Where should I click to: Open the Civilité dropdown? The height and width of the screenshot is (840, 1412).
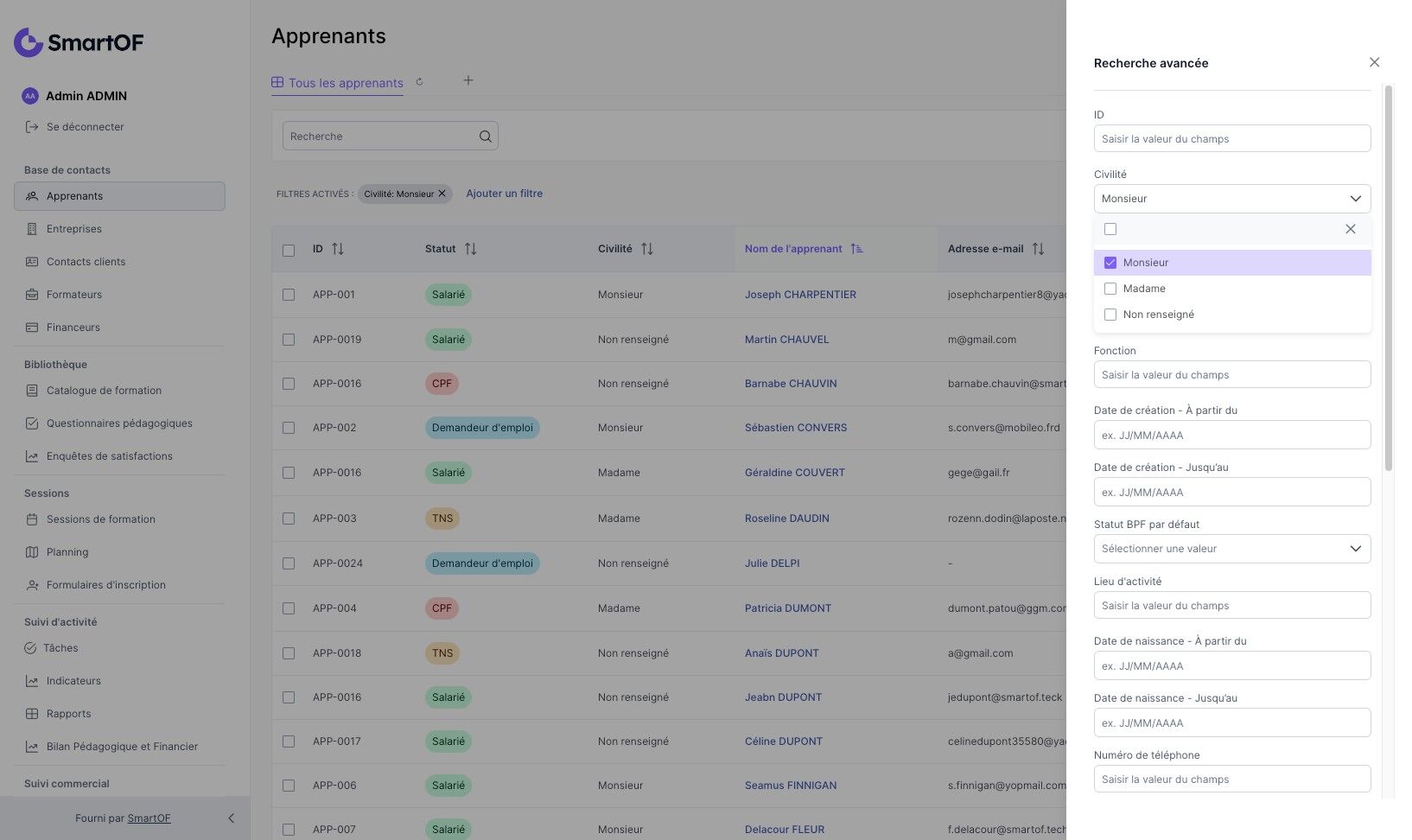(1231, 199)
